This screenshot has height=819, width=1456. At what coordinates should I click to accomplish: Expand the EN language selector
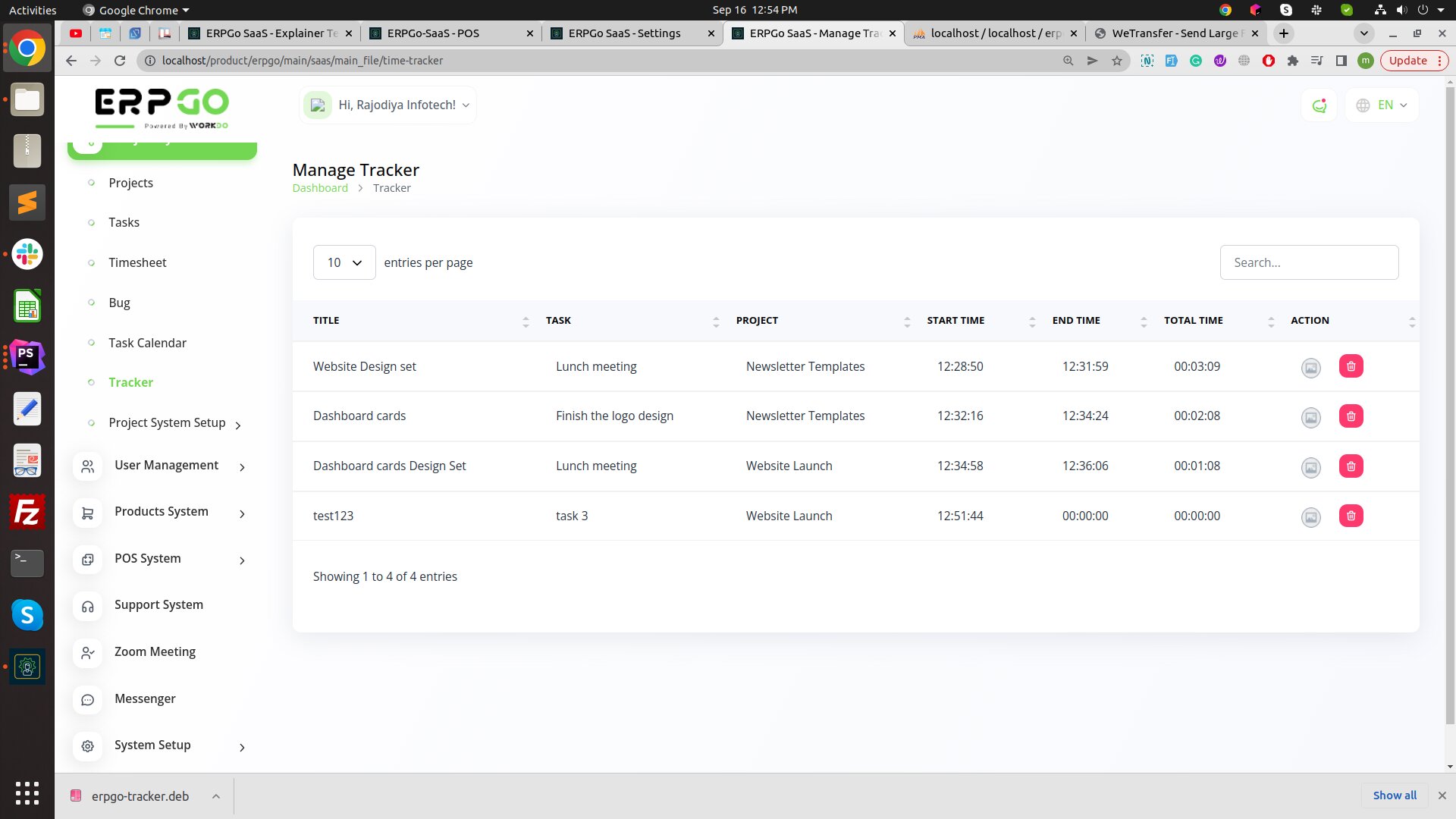click(1382, 105)
